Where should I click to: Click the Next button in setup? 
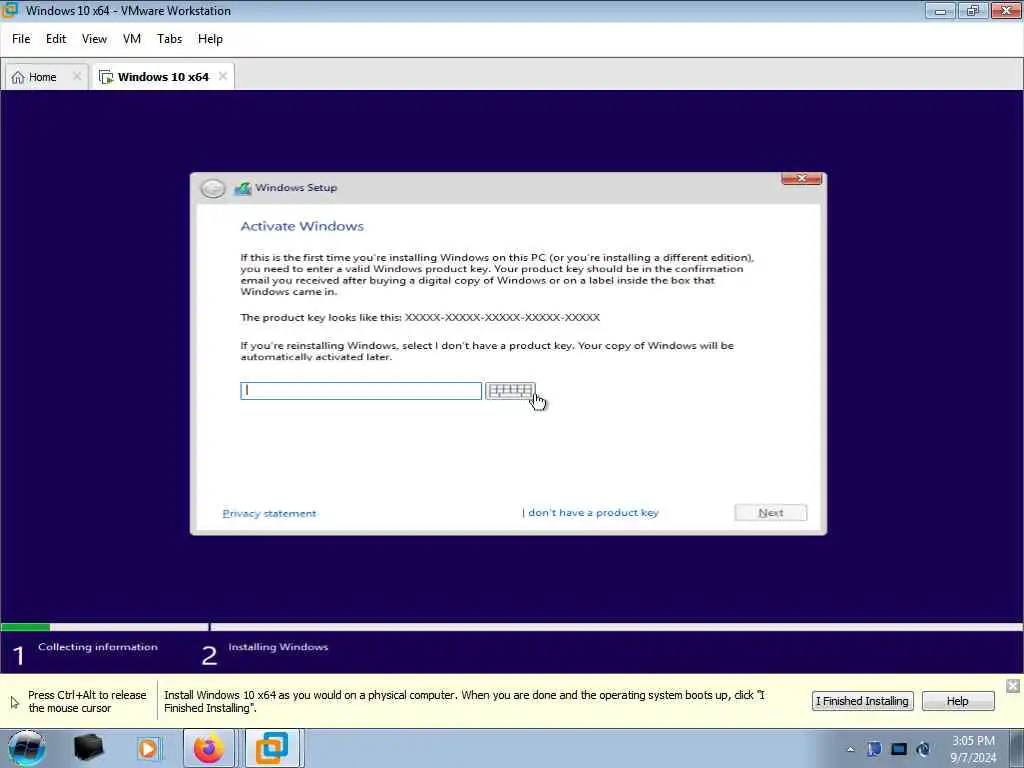(x=771, y=513)
